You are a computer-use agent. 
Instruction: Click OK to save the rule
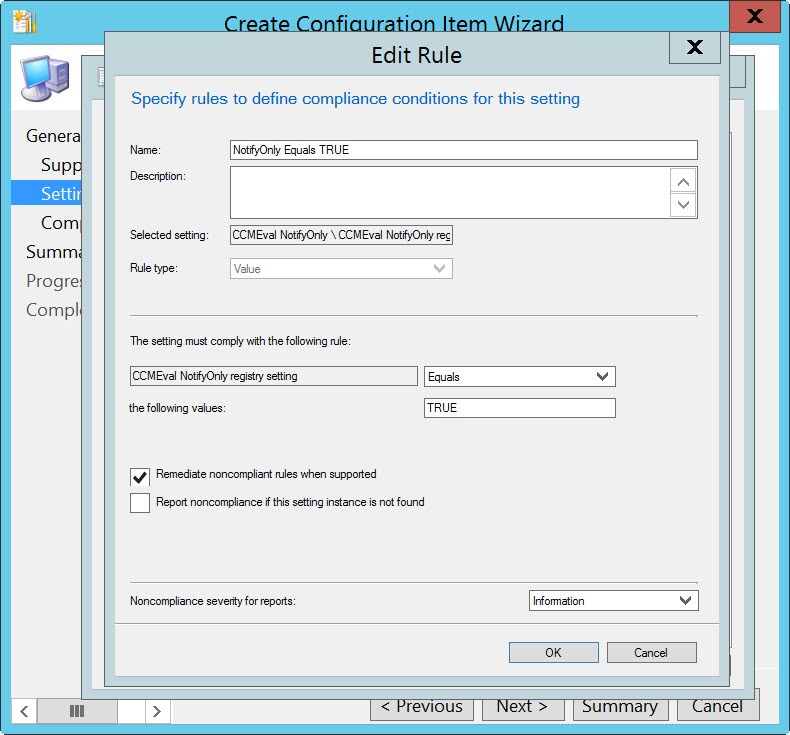point(553,652)
